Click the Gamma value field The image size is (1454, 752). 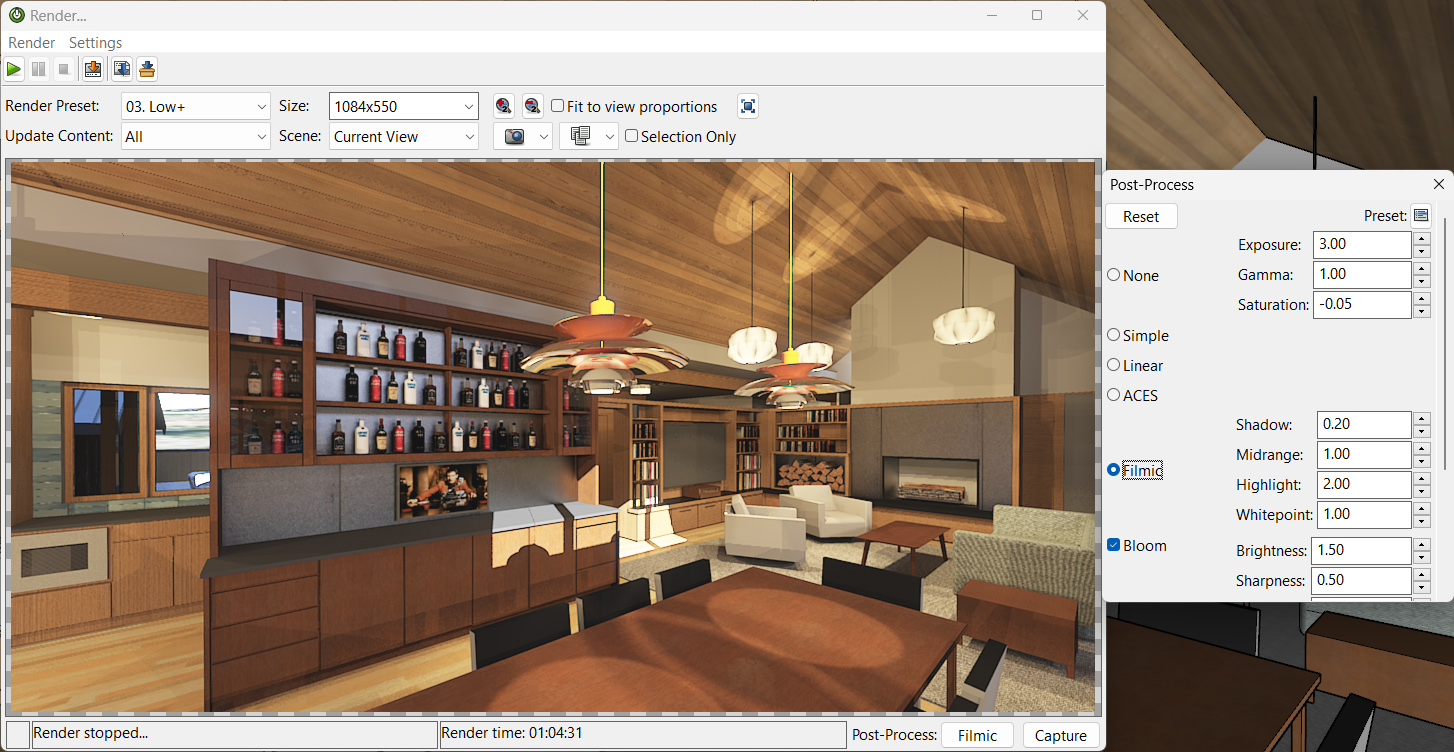tap(1364, 274)
